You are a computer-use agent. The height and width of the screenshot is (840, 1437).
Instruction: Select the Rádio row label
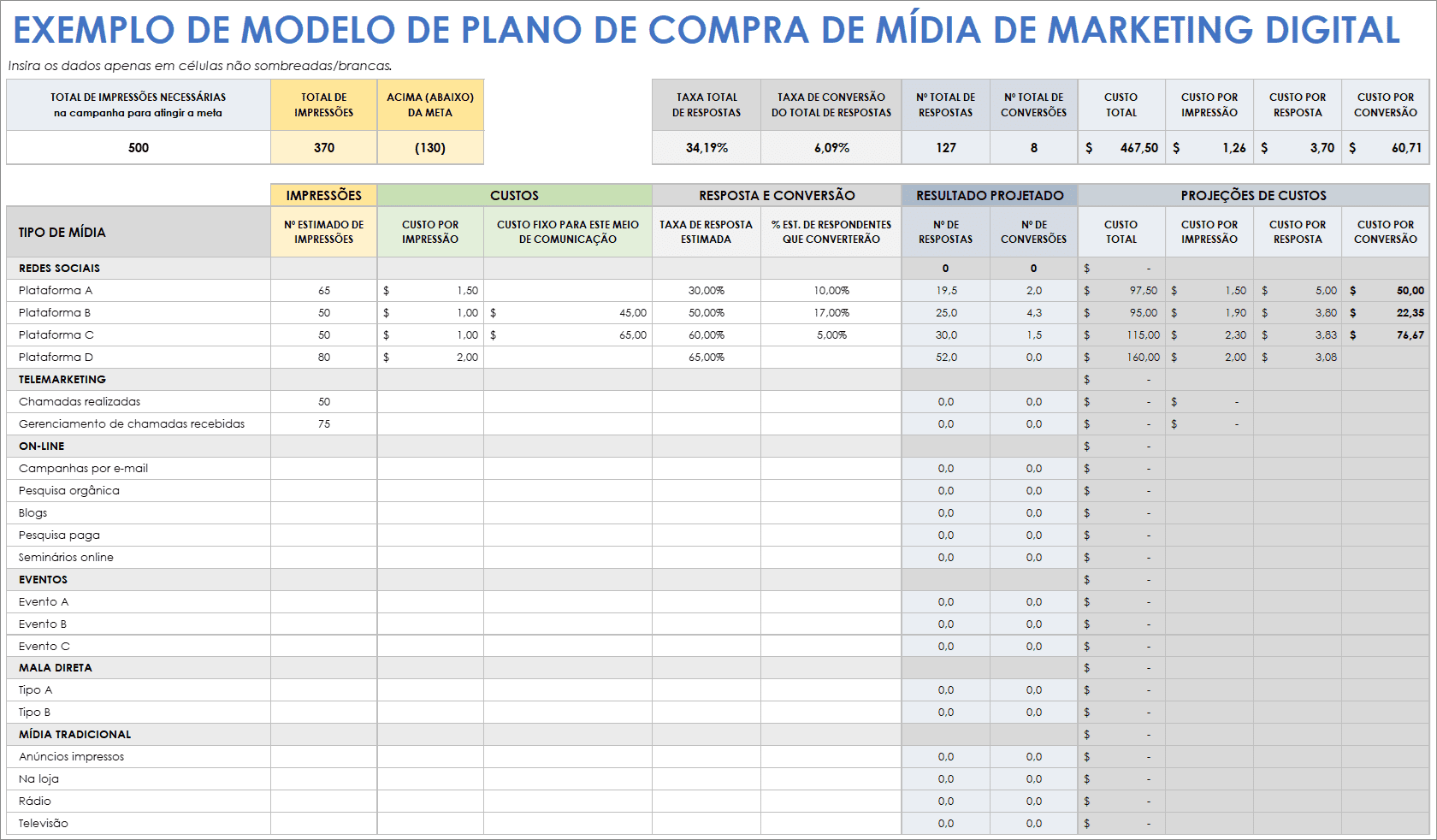(x=35, y=802)
